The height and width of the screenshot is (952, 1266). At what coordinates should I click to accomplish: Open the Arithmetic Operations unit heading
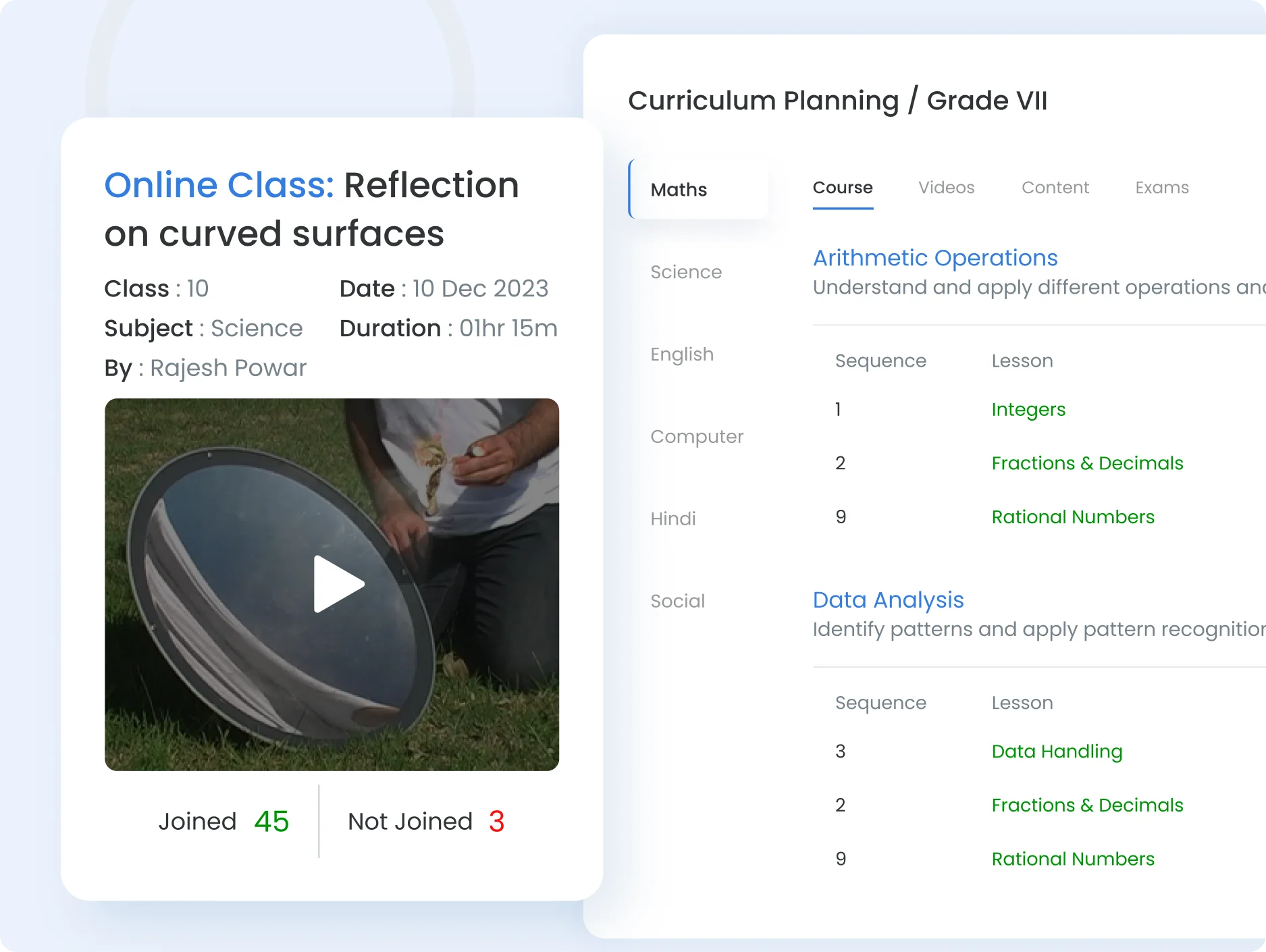[x=934, y=258]
